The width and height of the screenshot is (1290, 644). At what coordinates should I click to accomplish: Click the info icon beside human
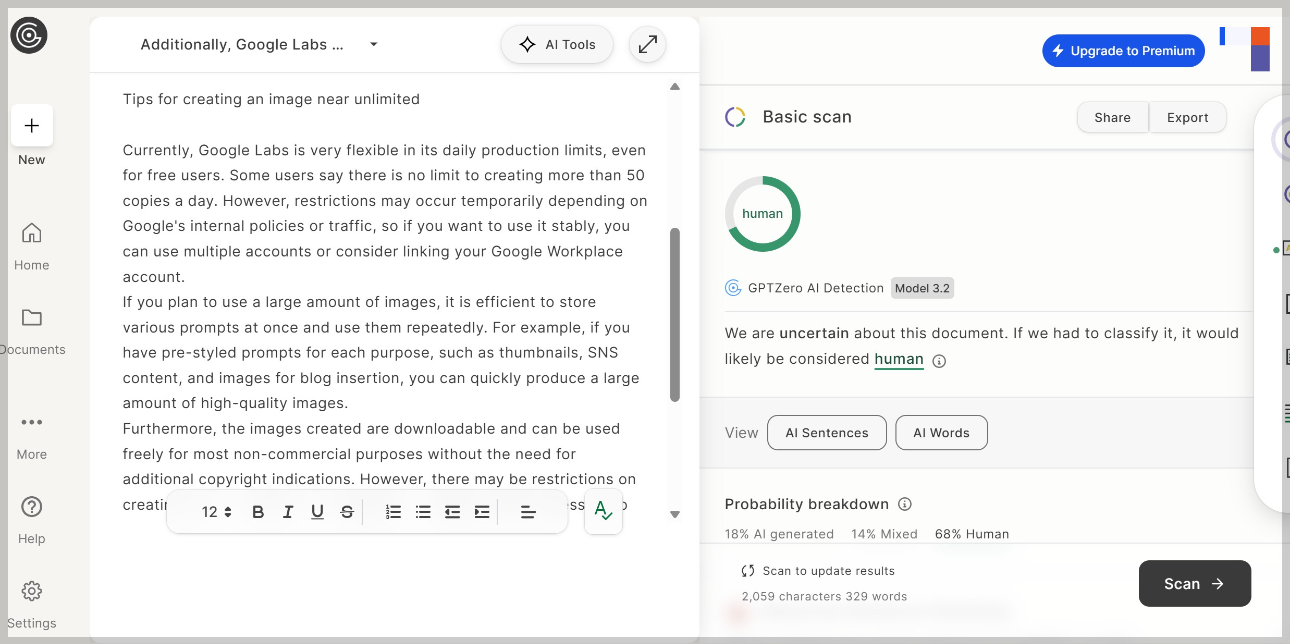click(939, 361)
